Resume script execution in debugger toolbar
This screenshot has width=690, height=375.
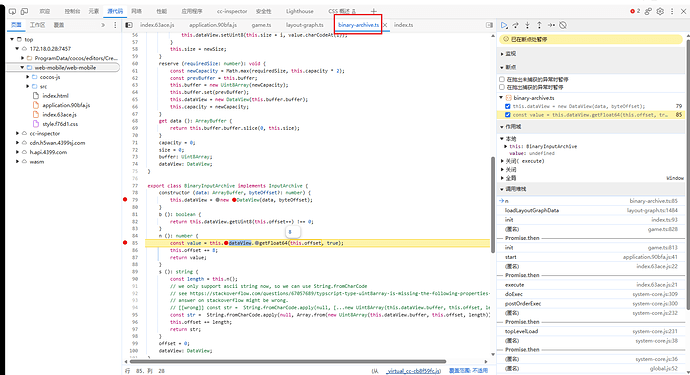tap(504, 25)
